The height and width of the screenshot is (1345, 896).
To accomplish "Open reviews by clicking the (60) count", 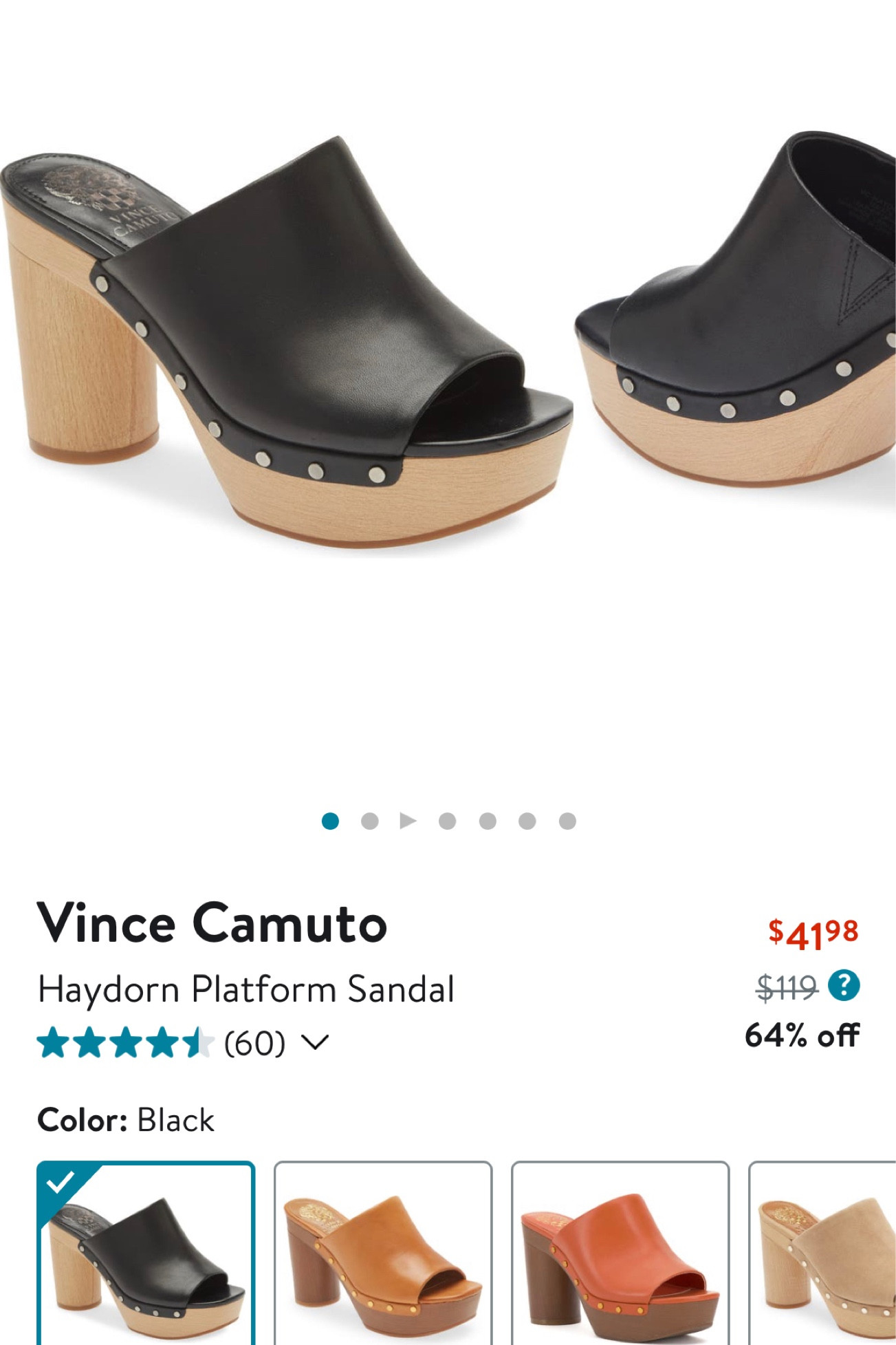I will (x=255, y=1043).
